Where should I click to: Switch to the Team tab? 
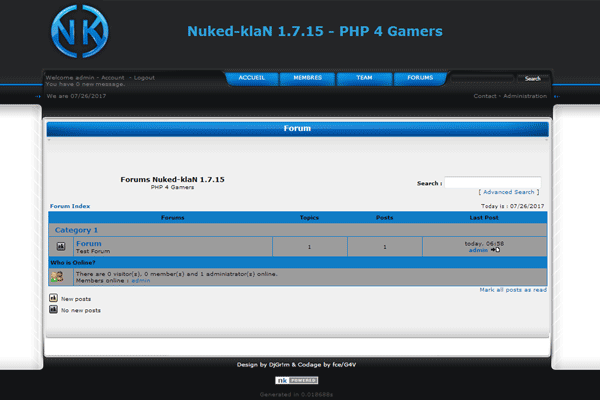click(364, 78)
